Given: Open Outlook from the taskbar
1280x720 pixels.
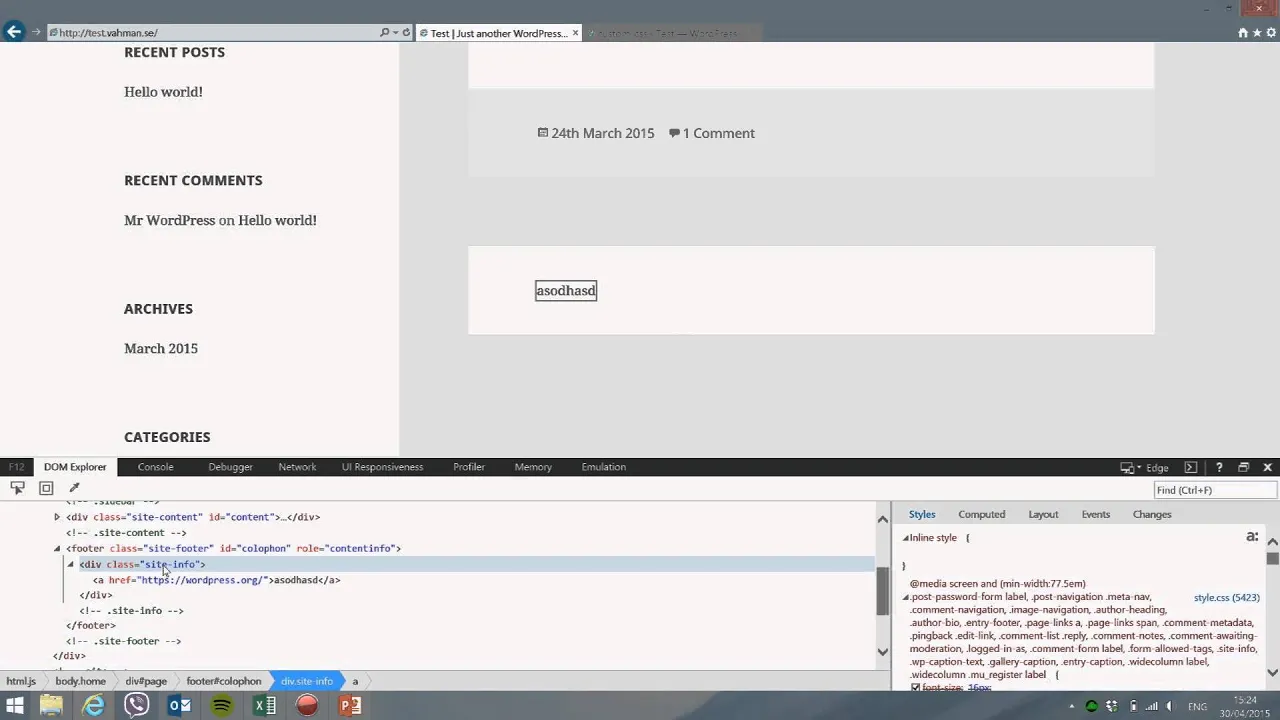Looking at the screenshot, I should (179, 705).
